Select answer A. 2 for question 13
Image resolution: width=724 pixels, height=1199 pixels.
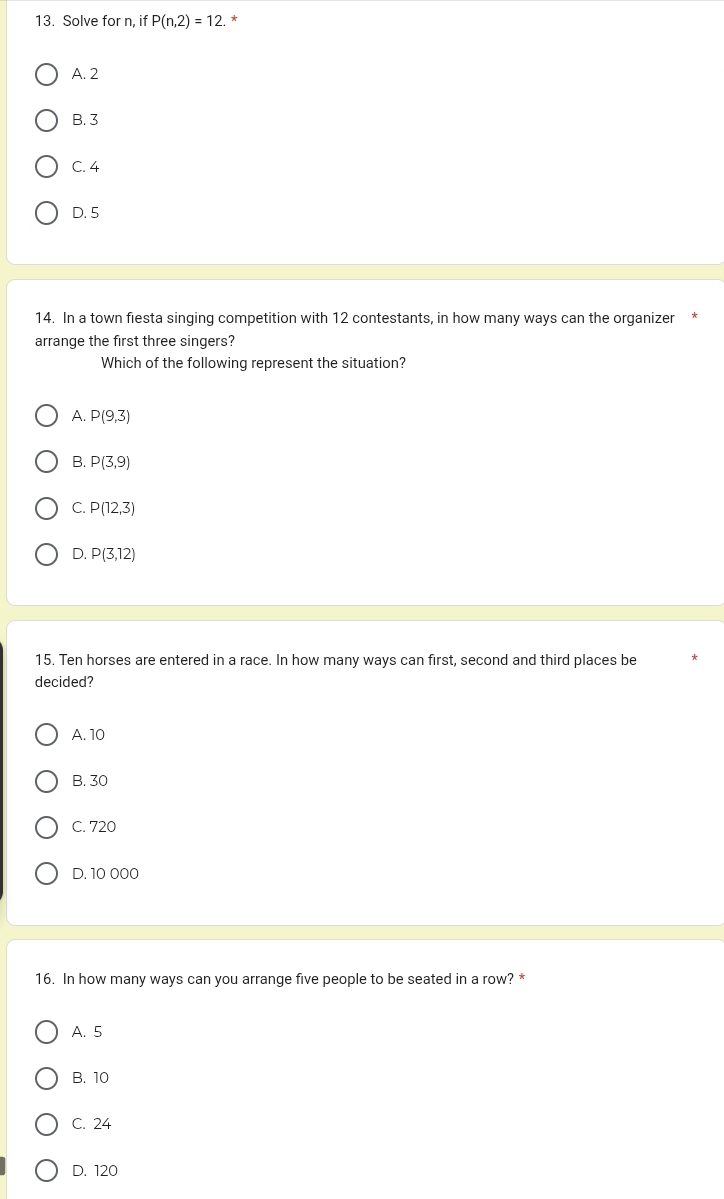[47, 74]
